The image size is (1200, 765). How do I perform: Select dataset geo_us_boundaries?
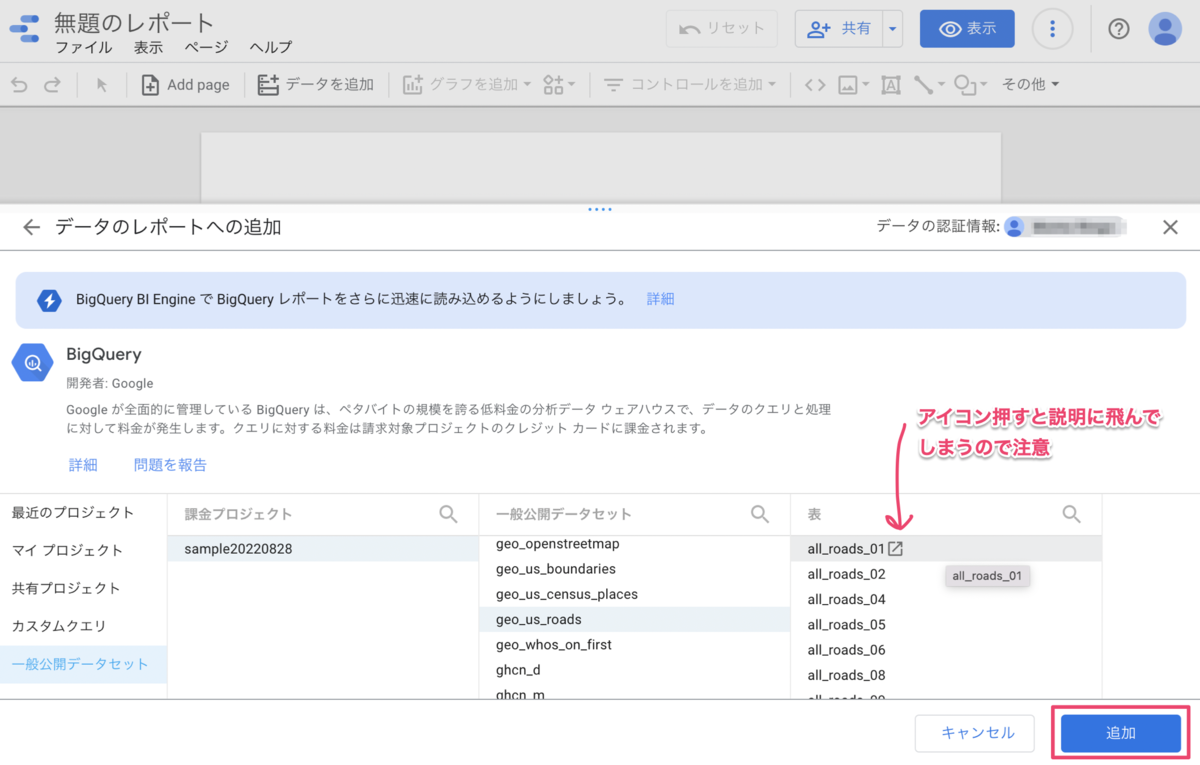(635, 569)
